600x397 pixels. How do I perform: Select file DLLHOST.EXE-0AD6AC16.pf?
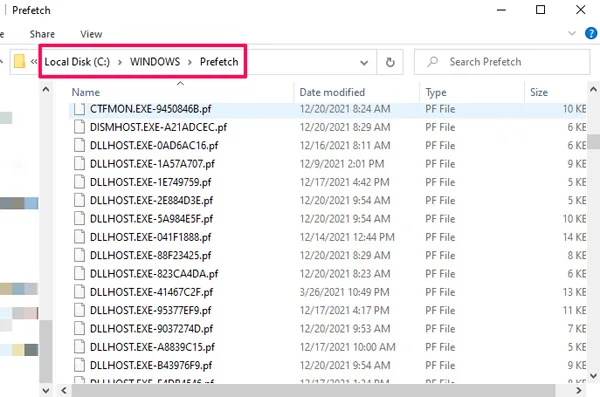point(328,145)
